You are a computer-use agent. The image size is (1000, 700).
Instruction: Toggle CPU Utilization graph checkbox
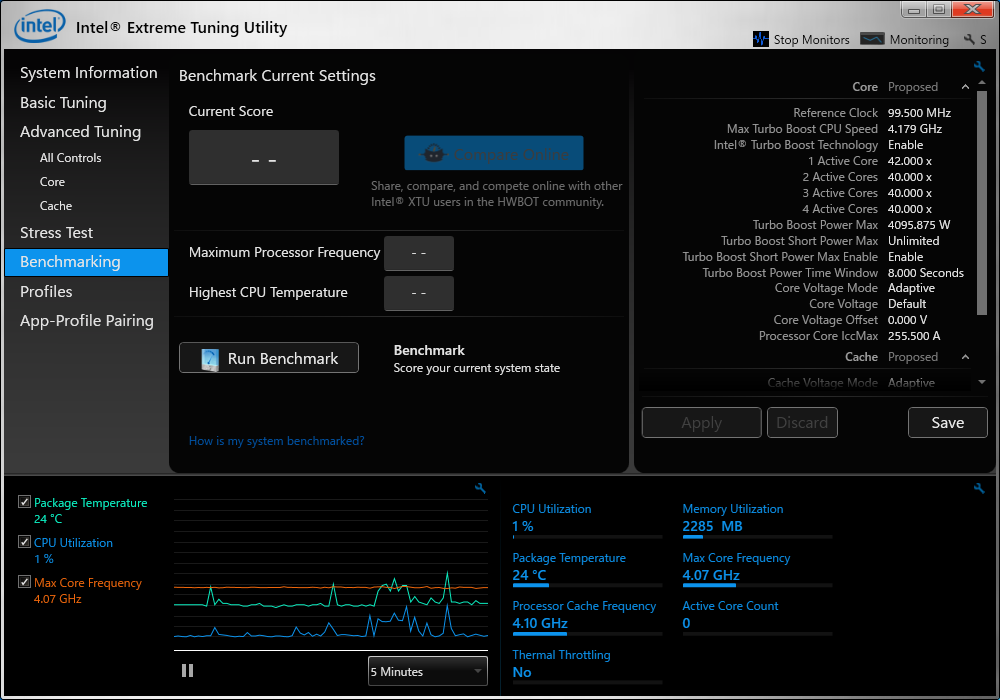click(x=24, y=542)
